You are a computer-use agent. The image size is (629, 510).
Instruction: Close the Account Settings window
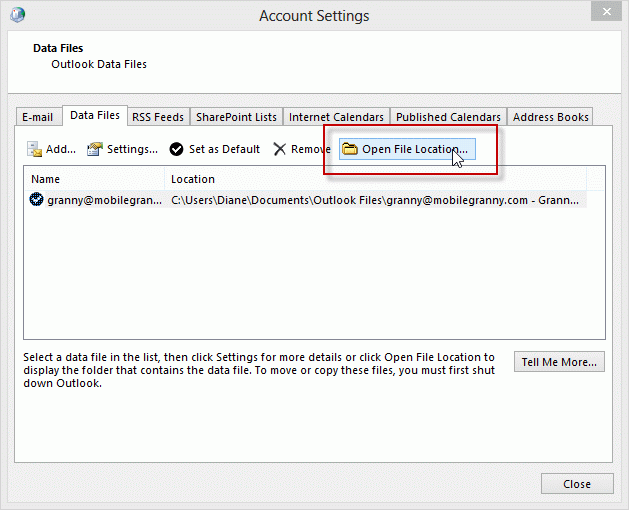pyautogui.click(x=607, y=12)
